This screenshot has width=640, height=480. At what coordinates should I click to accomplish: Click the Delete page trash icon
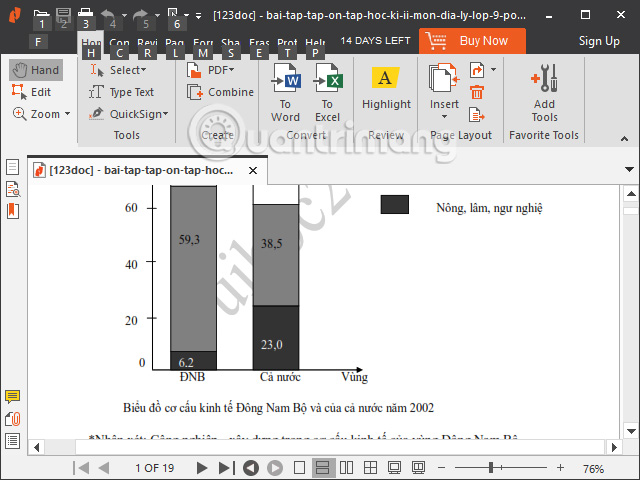(x=477, y=93)
